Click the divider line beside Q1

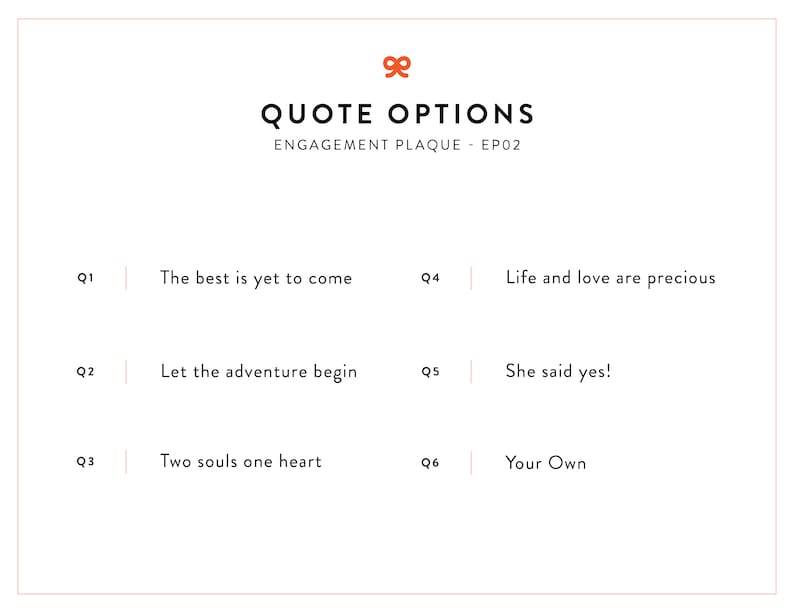[x=126, y=278]
